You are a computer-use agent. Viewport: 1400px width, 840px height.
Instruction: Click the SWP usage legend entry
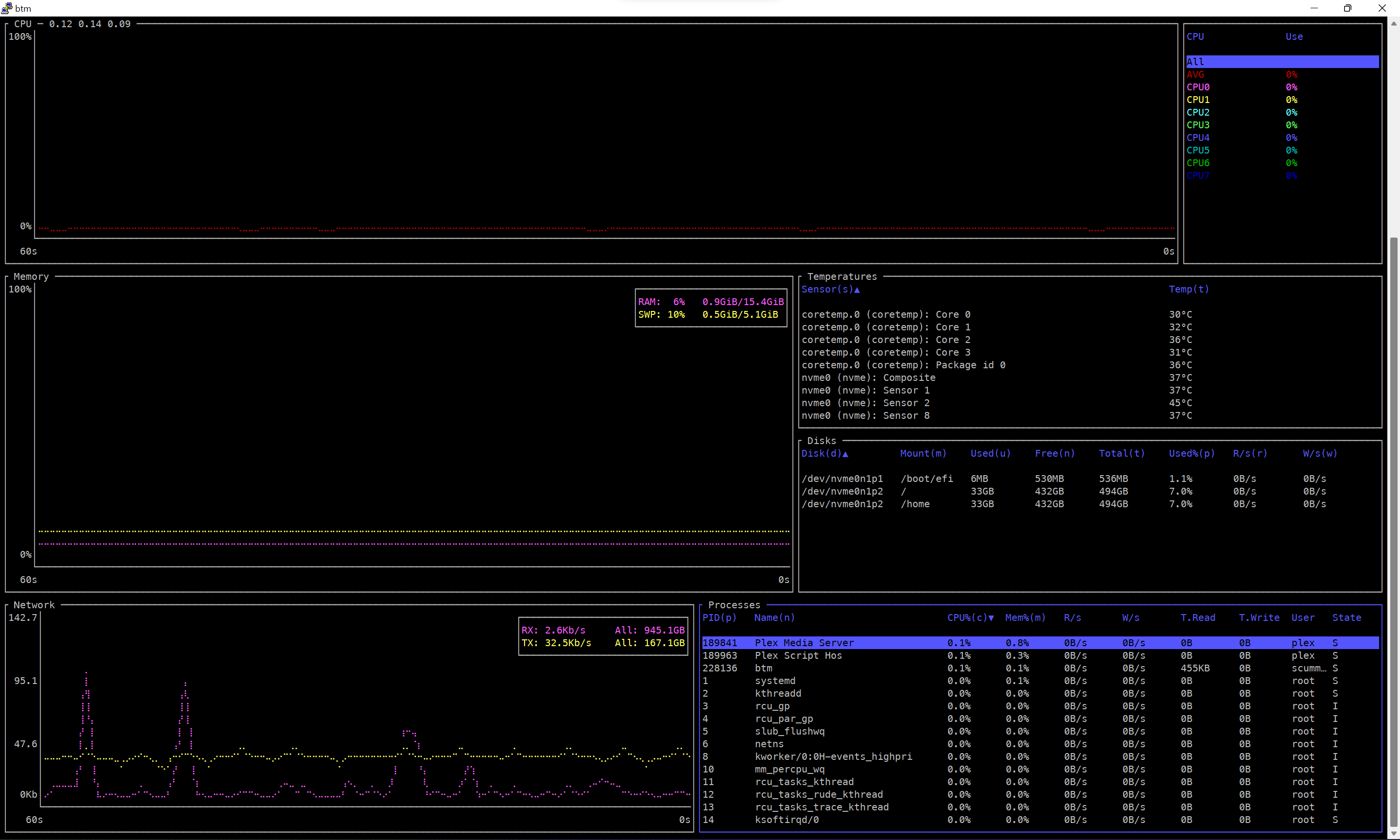click(x=708, y=315)
